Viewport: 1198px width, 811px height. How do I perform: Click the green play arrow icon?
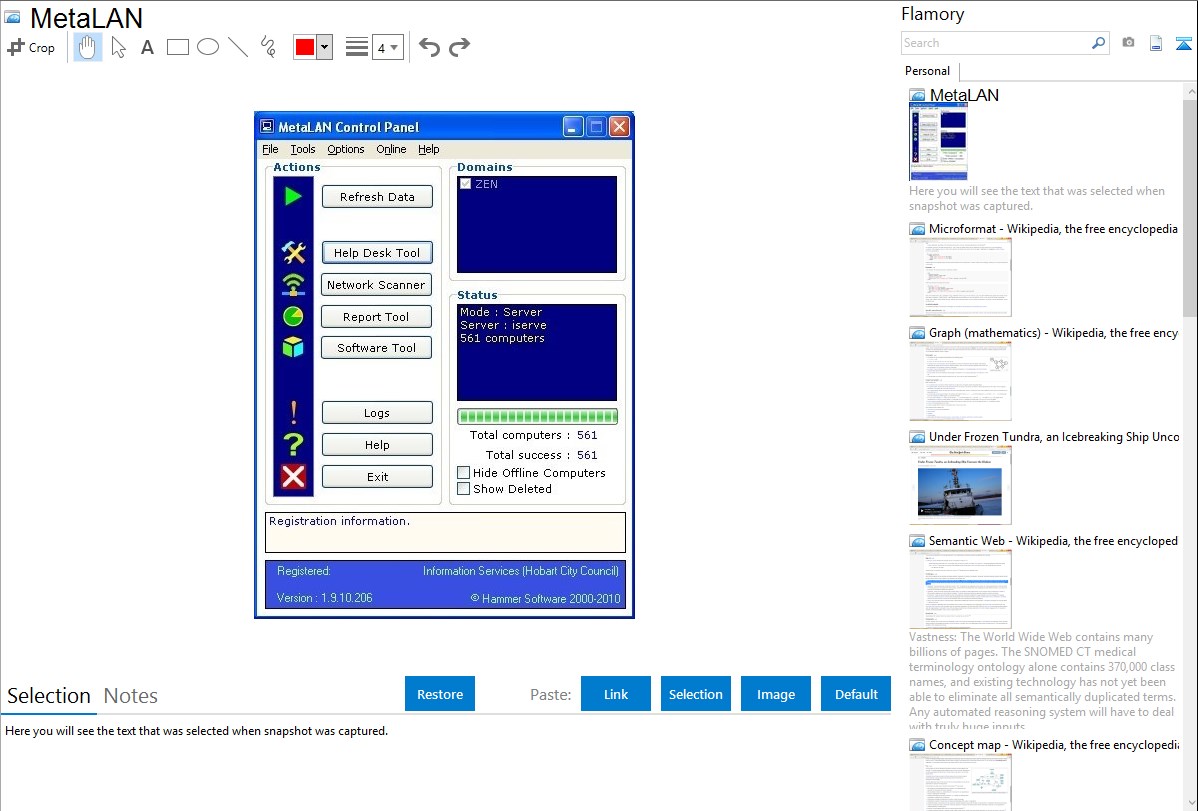[293, 196]
